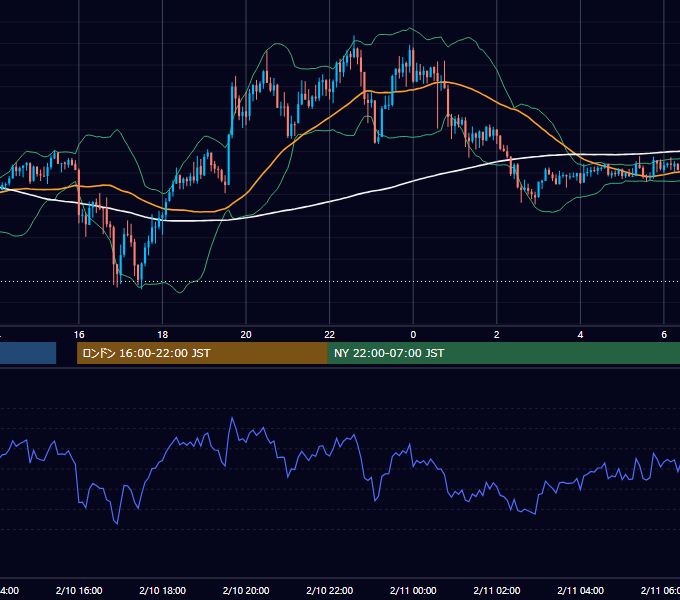Click the 2/11 00:00 time label
The height and width of the screenshot is (600, 680).
tap(413, 590)
